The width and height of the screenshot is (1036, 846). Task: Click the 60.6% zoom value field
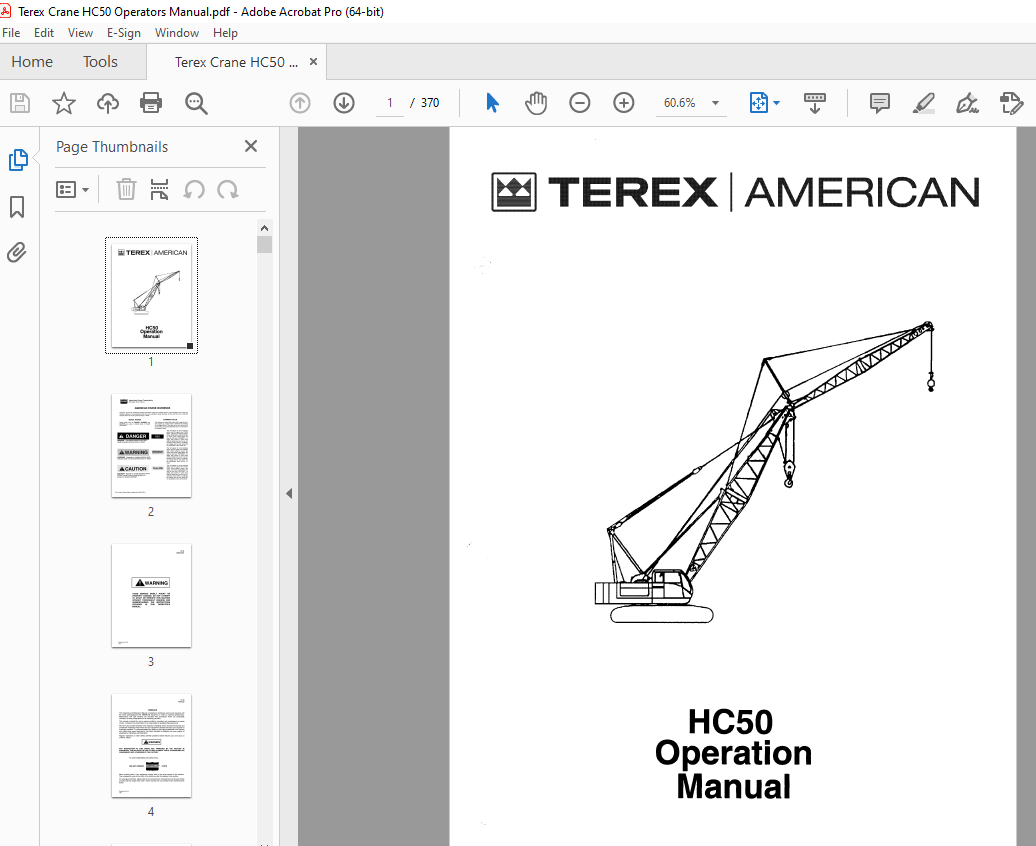tap(679, 103)
